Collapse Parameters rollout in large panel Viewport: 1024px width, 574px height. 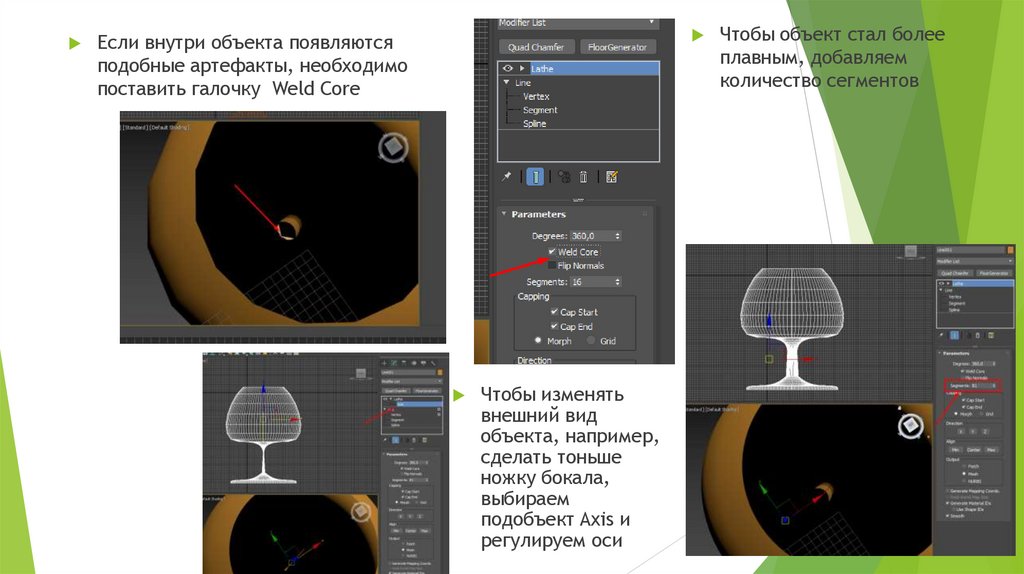click(x=504, y=214)
